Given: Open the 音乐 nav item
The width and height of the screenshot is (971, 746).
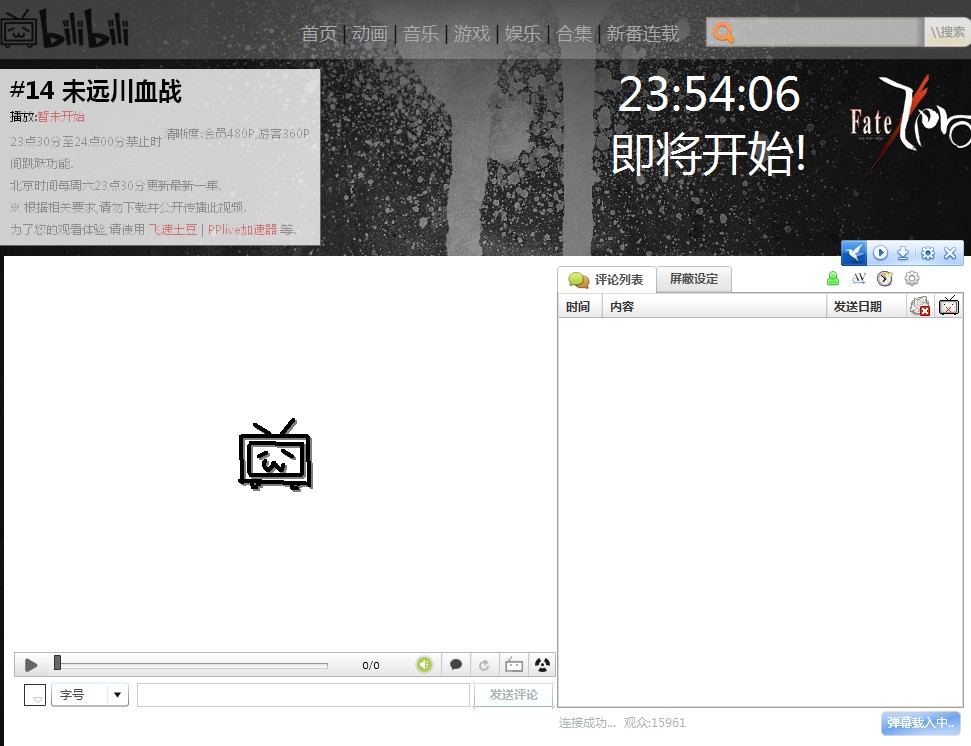Looking at the screenshot, I should tap(420, 33).
